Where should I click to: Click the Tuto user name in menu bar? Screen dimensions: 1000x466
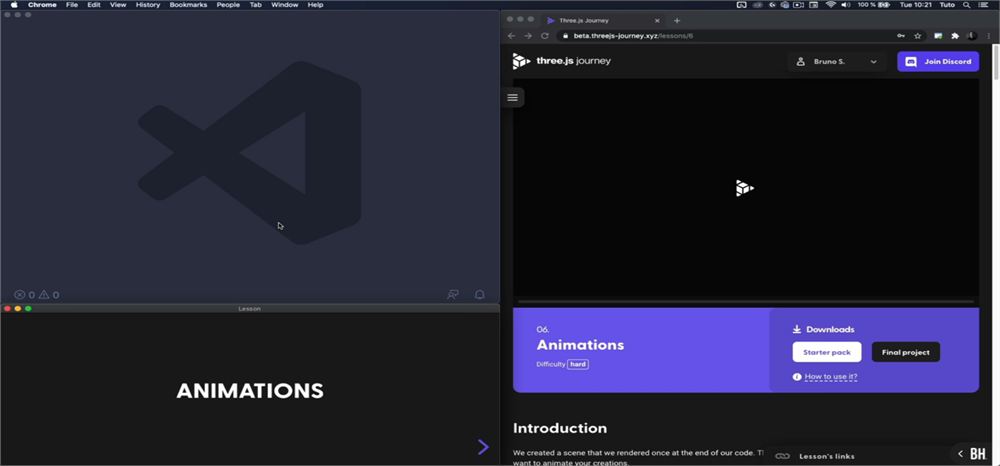[947, 4]
